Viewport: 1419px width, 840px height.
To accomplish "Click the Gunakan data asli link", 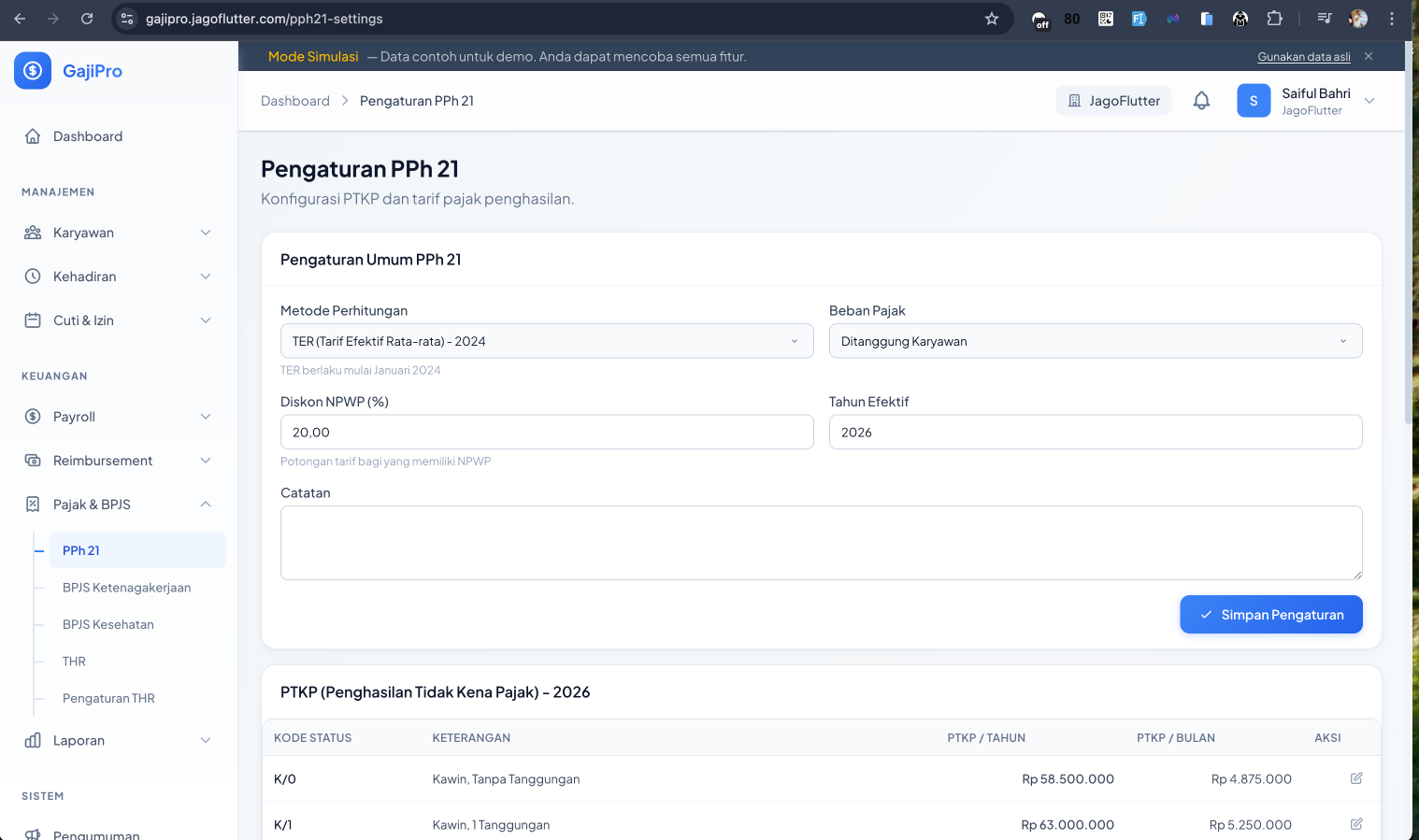I will point(1304,57).
